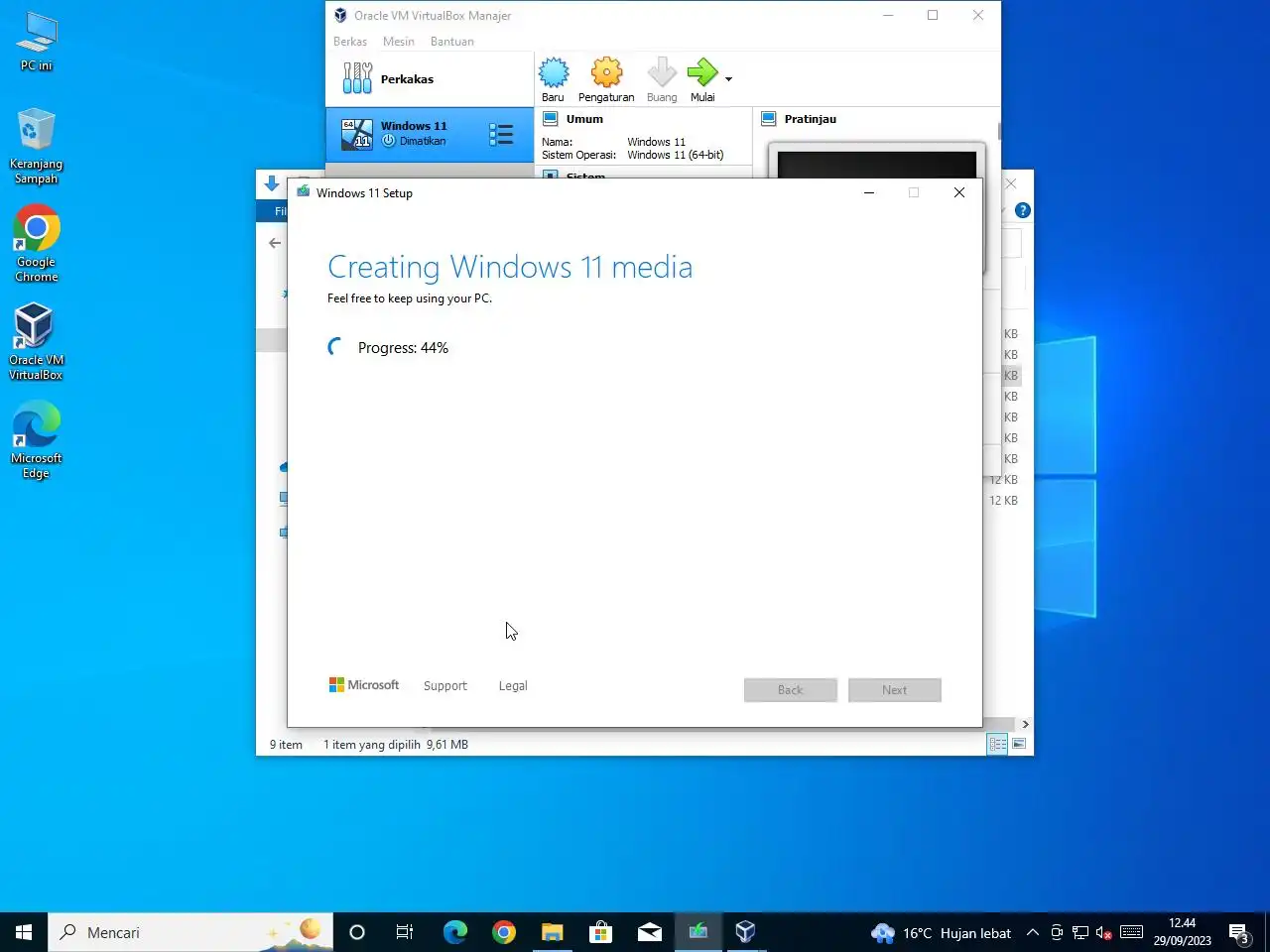The width and height of the screenshot is (1270, 952).
Task: Switch Explorer to details view icon
Action: tap(998, 744)
